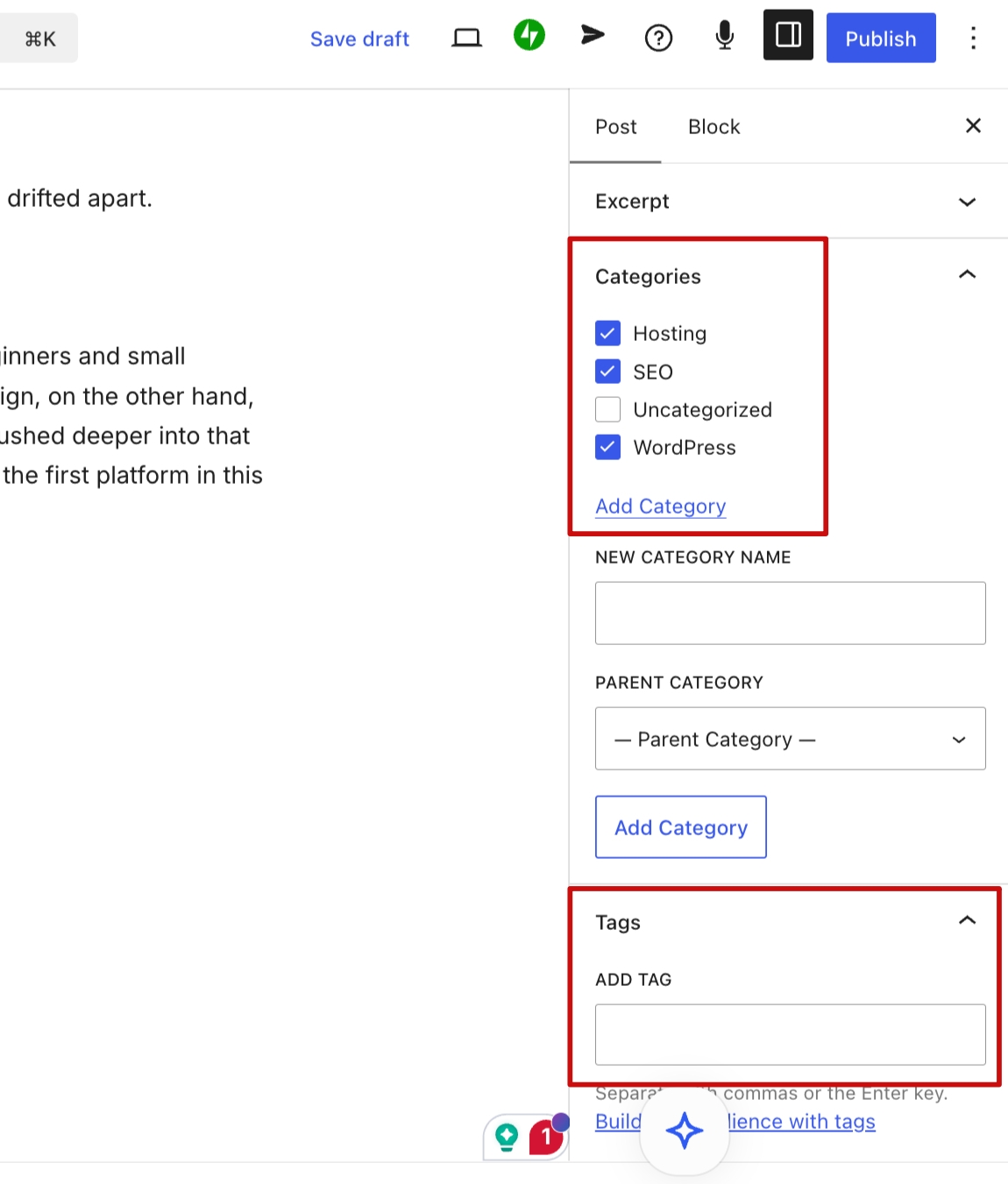Click the Add Category link
Image resolution: width=1008 pixels, height=1184 pixels.
click(x=660, y=507)
